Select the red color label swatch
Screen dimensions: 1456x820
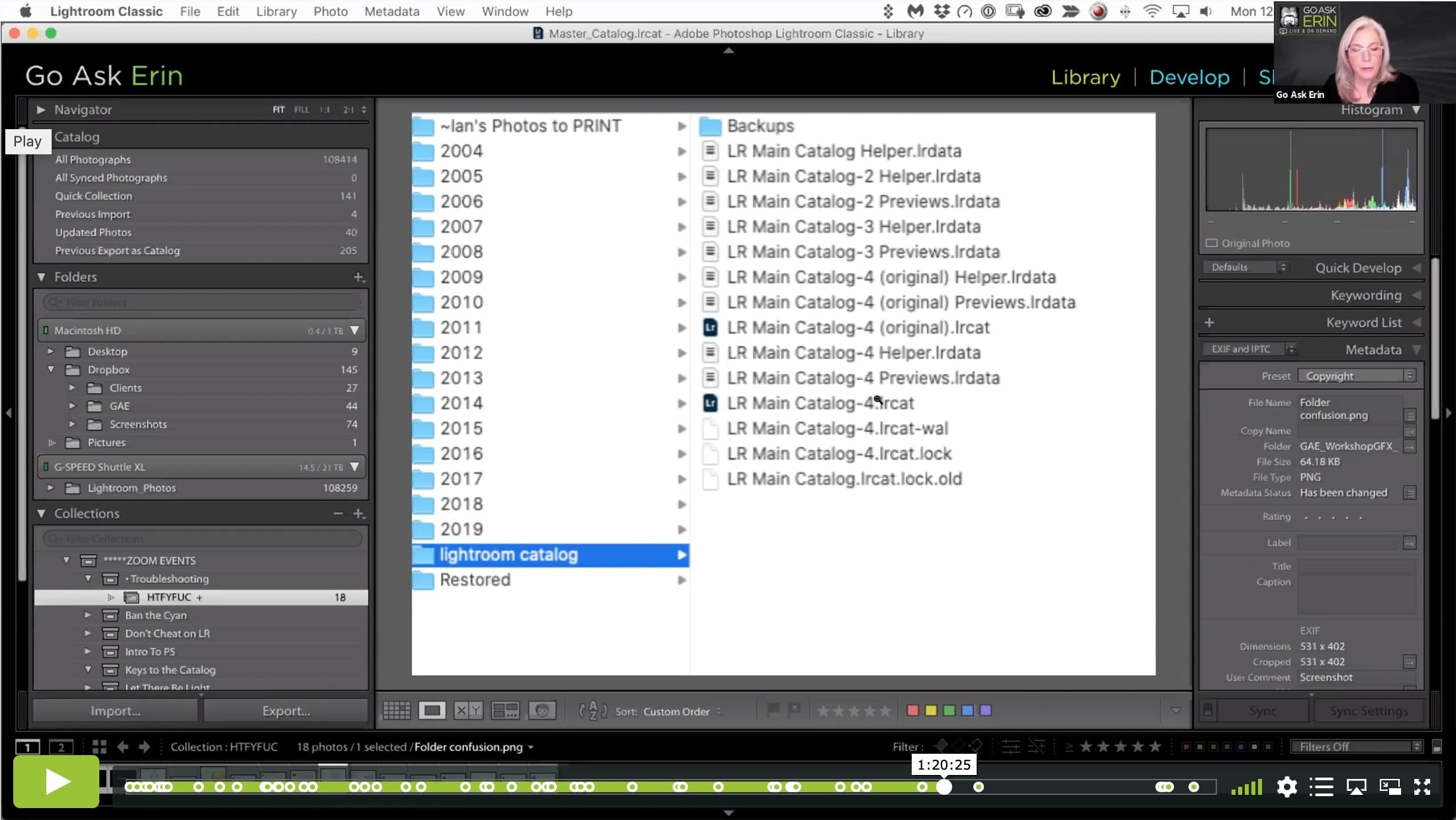[x=912, y=711]
